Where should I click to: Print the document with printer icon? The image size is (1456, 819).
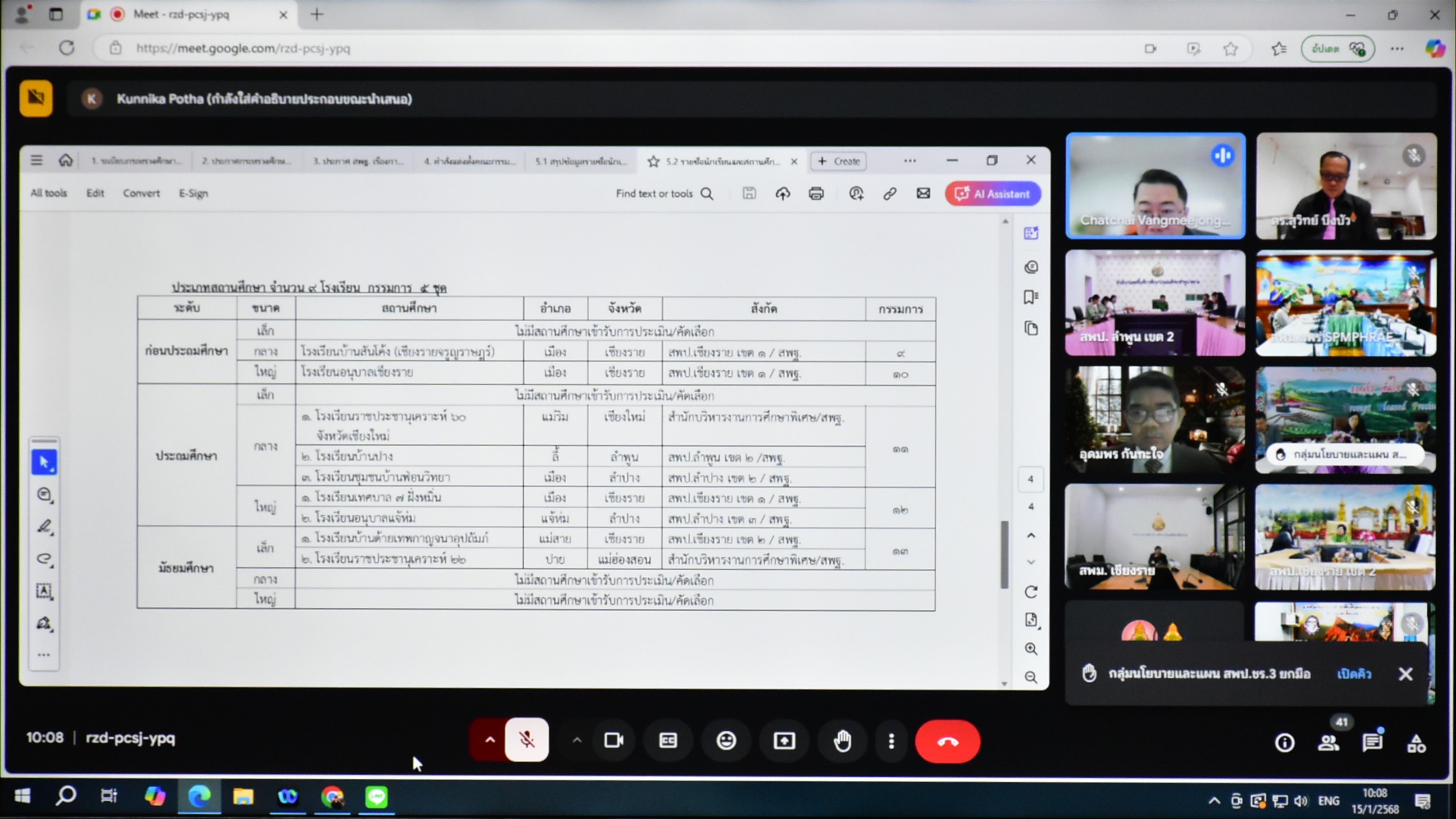click(x=816, y=193)
